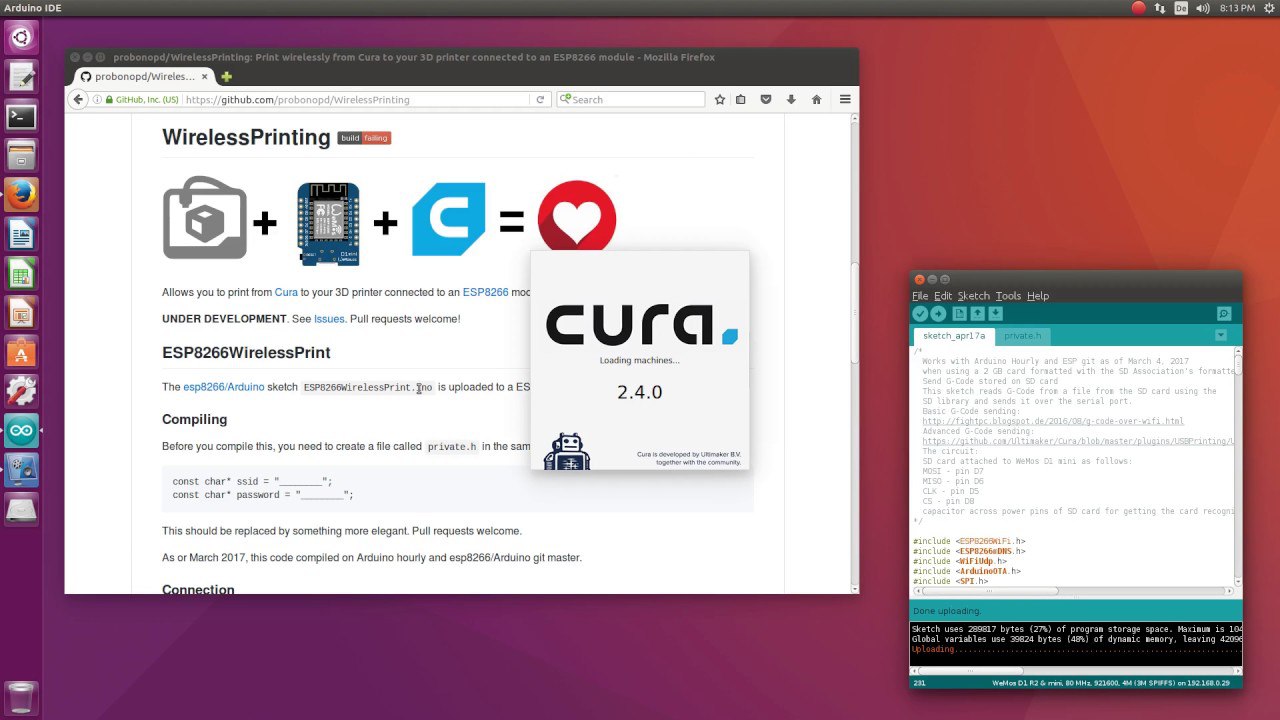Open the Sketch menu in Arduino IDE
The height and width of the screenshot is (720, 1280).
pyautogui.click(x=973, y=296)
